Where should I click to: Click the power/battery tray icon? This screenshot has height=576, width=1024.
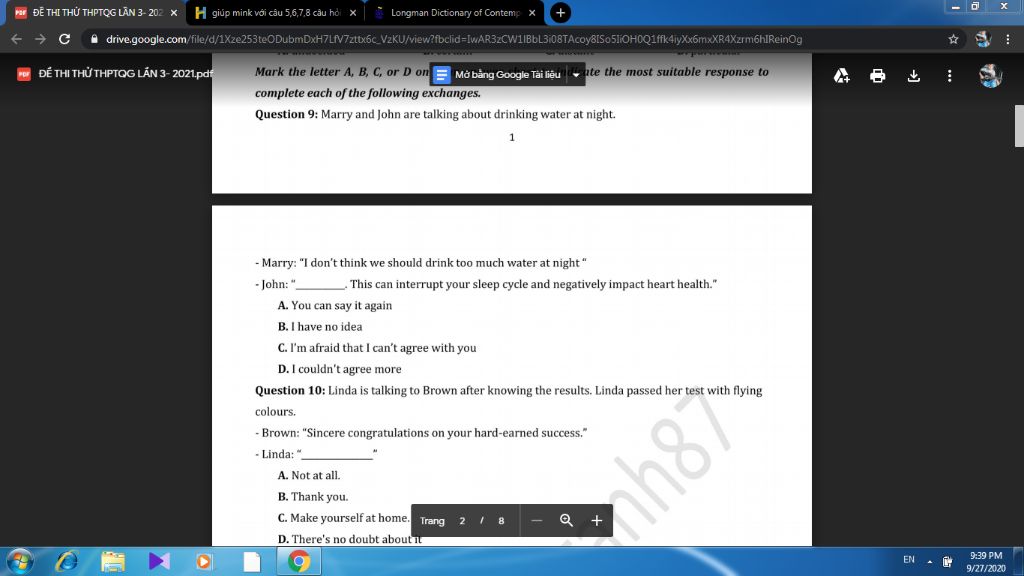click(x=948, y=561)
